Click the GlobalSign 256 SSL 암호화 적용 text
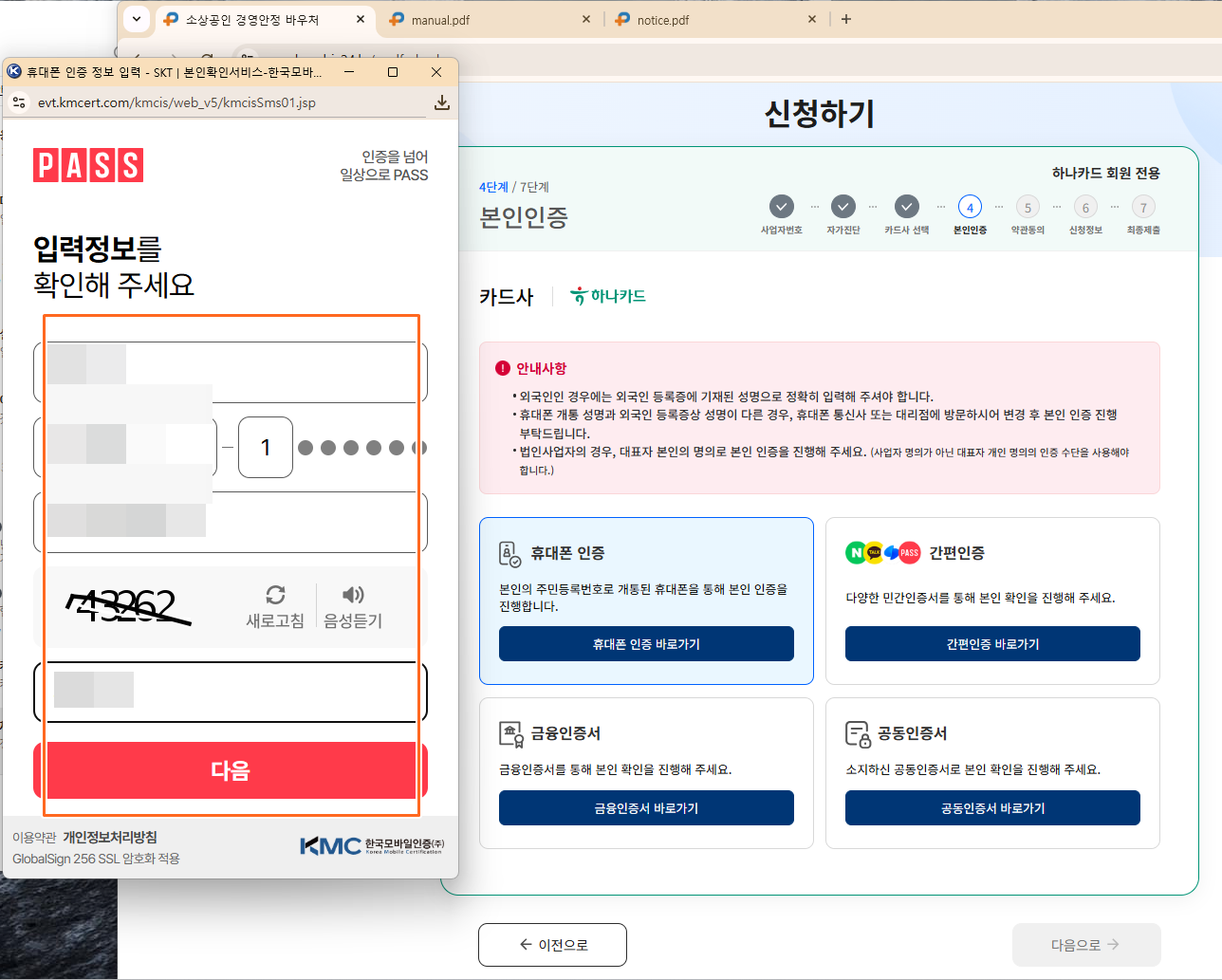The height and width of the screenshot is (980, 1222). [x=96, y=859]
